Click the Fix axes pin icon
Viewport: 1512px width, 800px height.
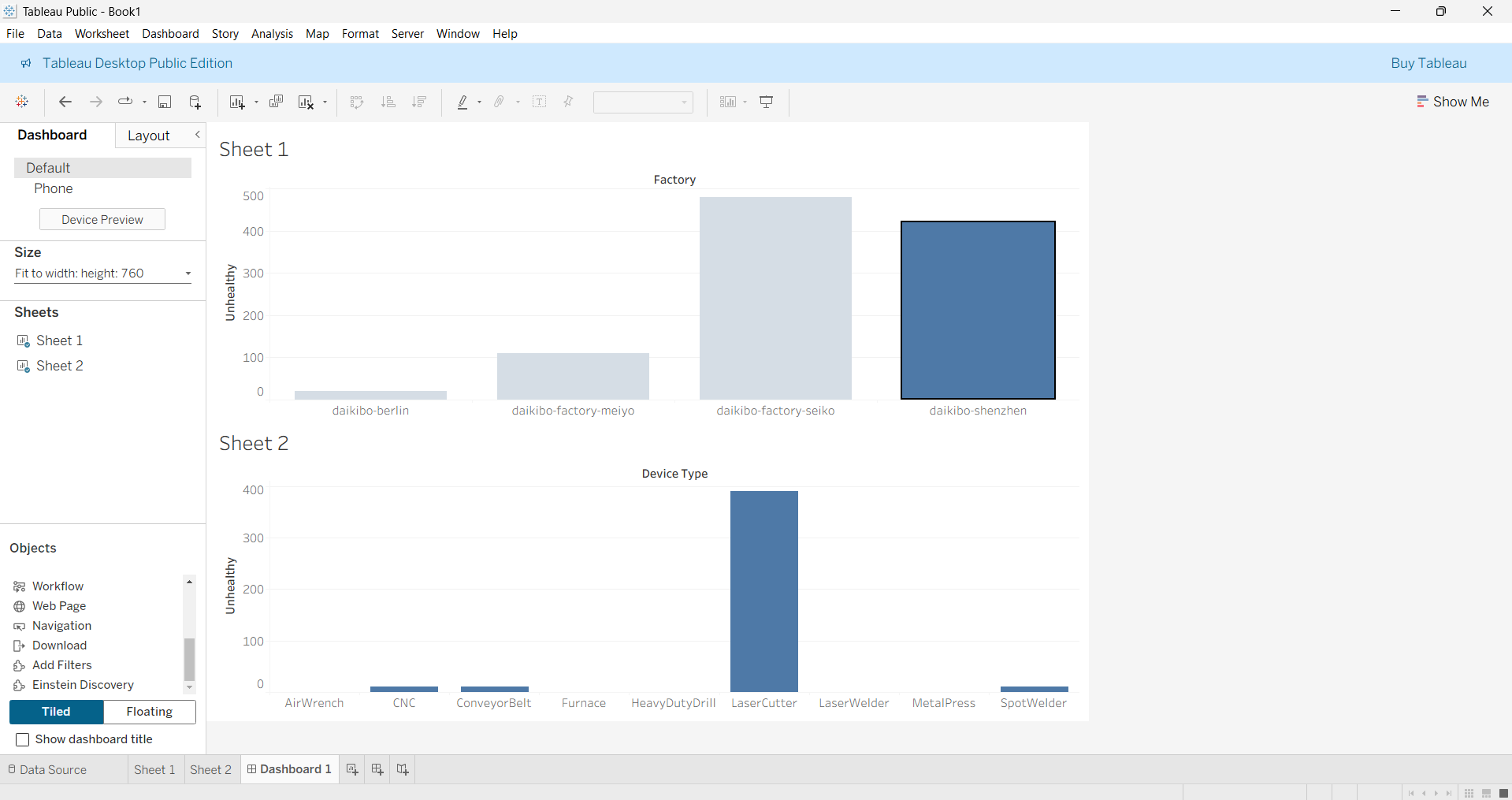[568, 102]
